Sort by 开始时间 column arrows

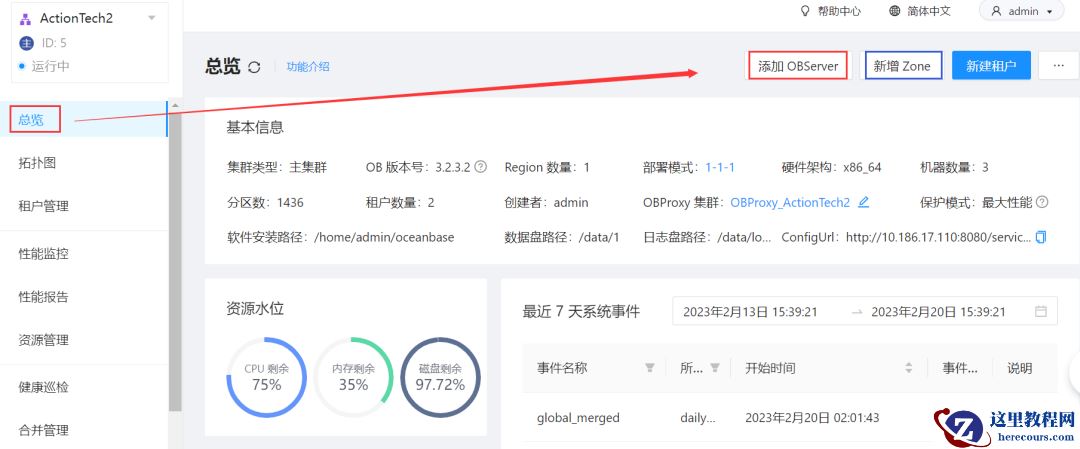click(909, 368)
